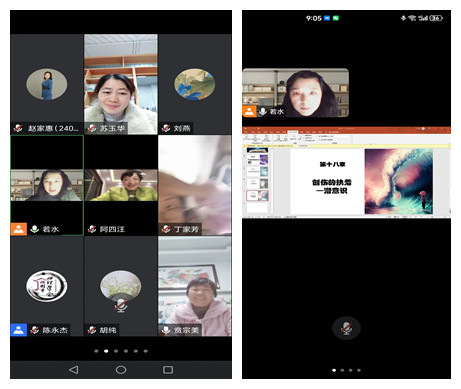
Task: Click Wi-Fi icon in phone status bar
Action: coord(412,18)
